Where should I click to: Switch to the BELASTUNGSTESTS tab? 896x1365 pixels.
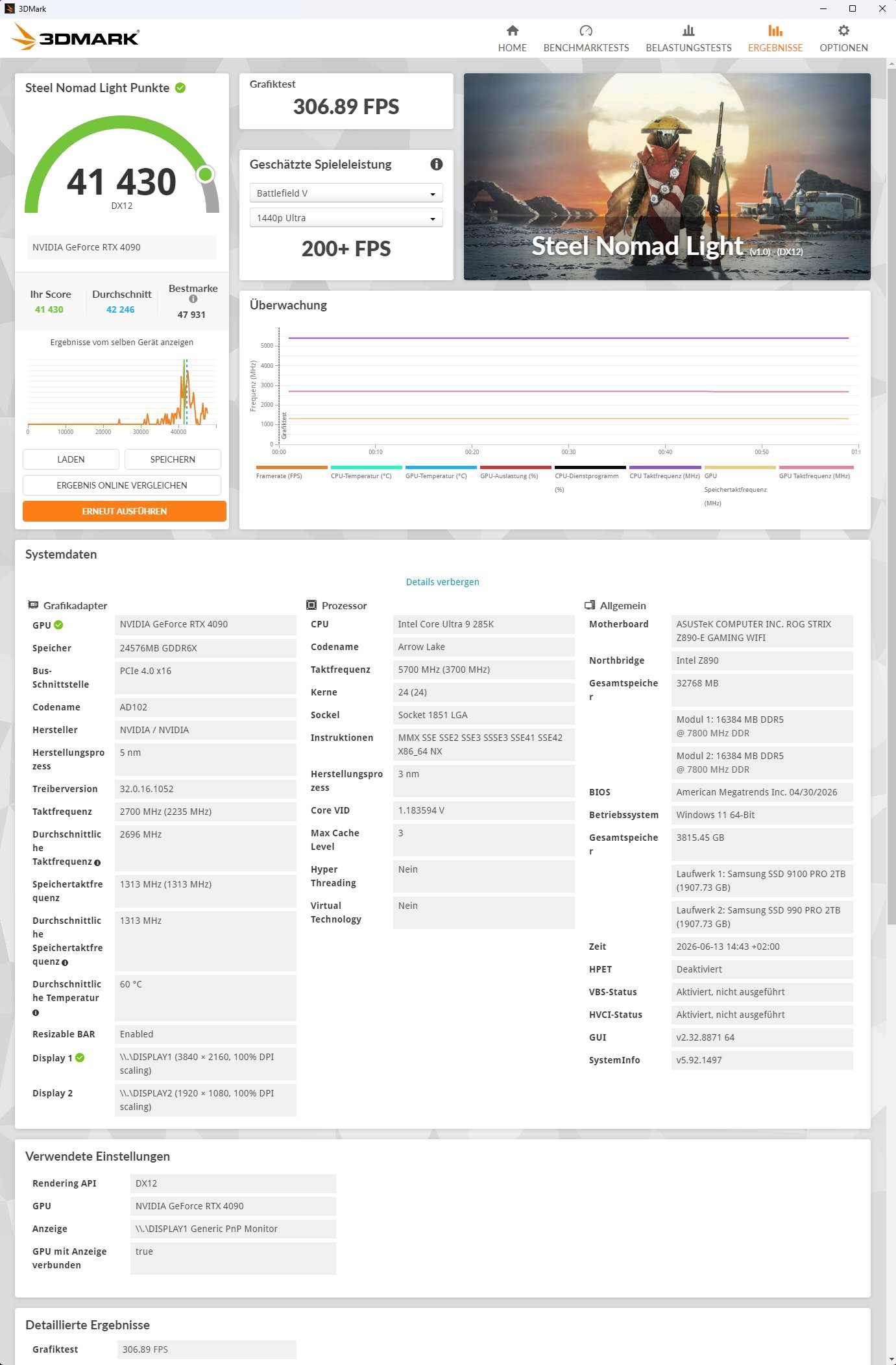point(689,38)
